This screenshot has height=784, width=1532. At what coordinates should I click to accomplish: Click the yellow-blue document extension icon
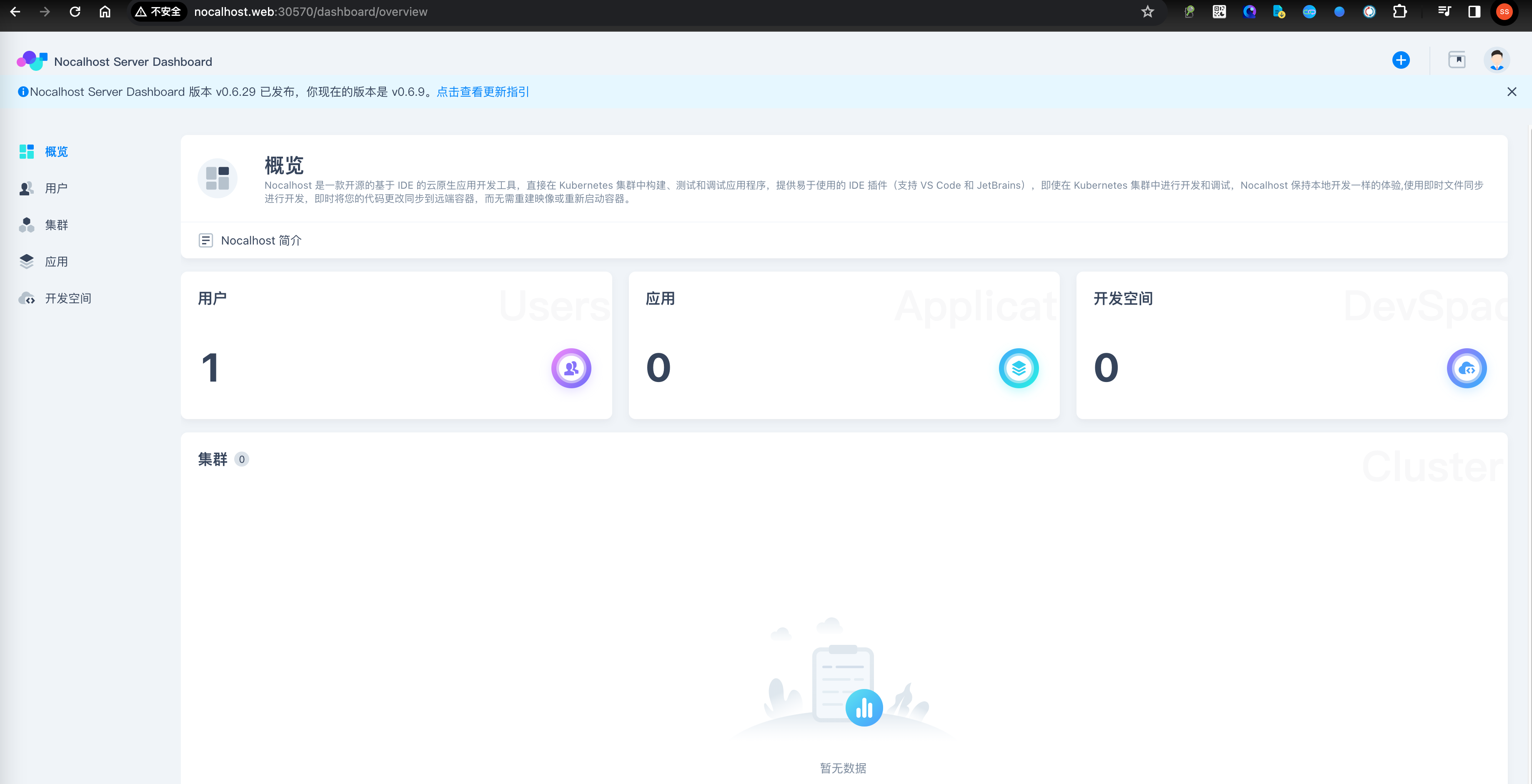click(1279, 11)
